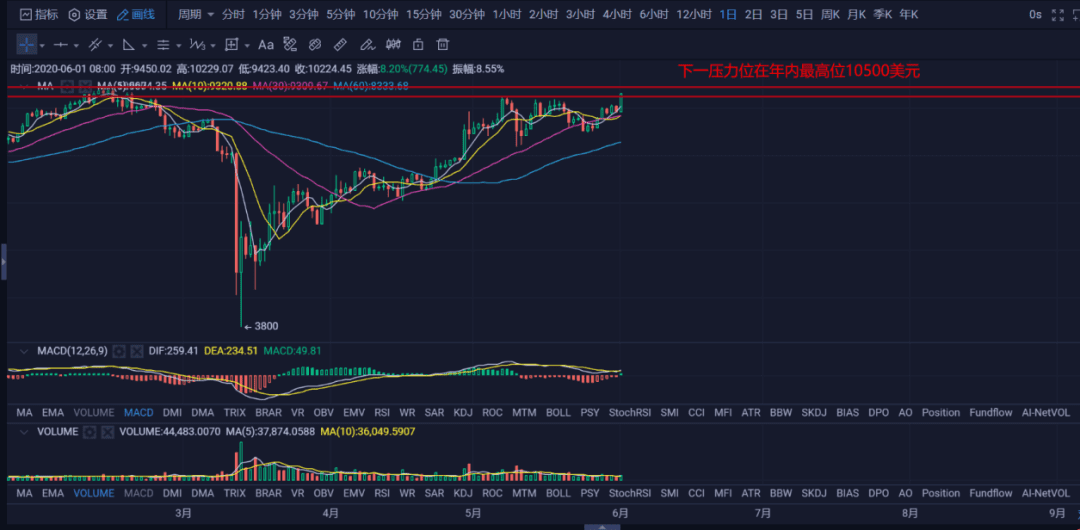Toggle Fundflow in the VOLUME panel indicator bar
The width and height of the screenshot is (1080, 530).
pos(990,493)
